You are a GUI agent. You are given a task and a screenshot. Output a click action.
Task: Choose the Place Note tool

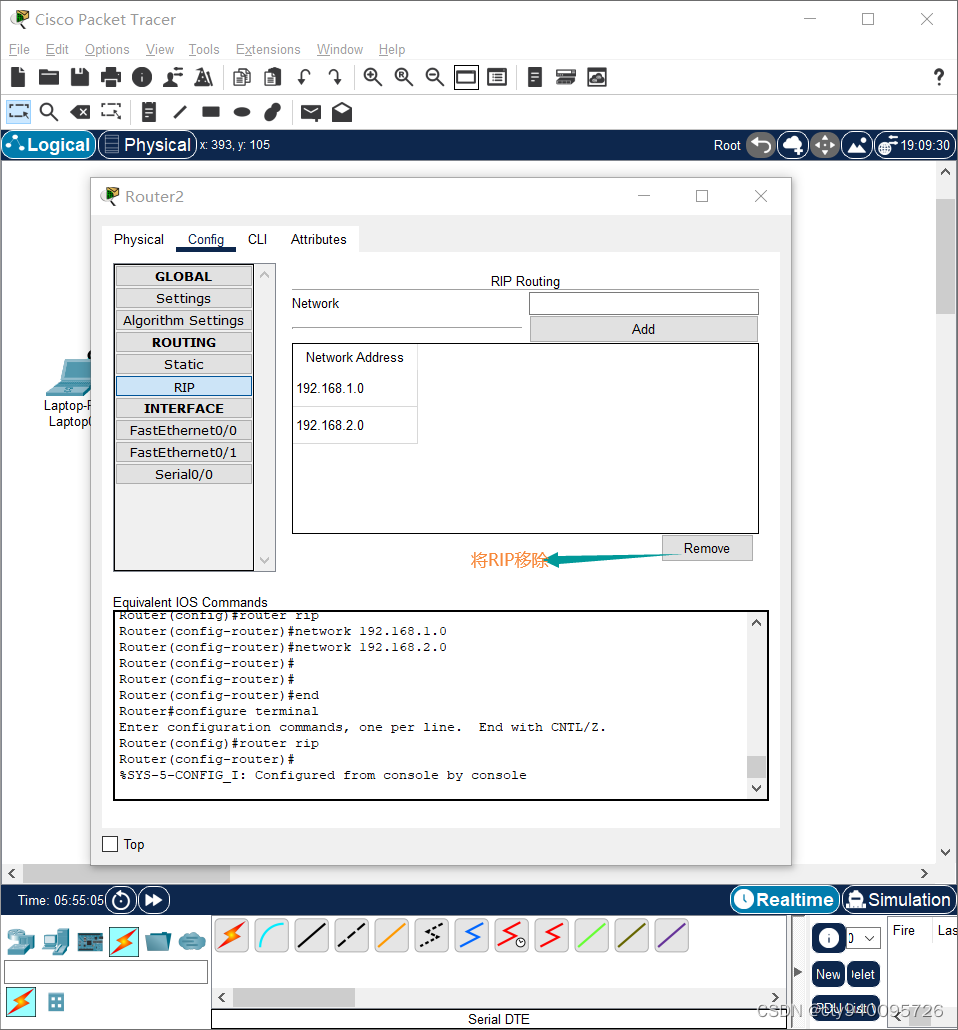[x=149, y=112]
